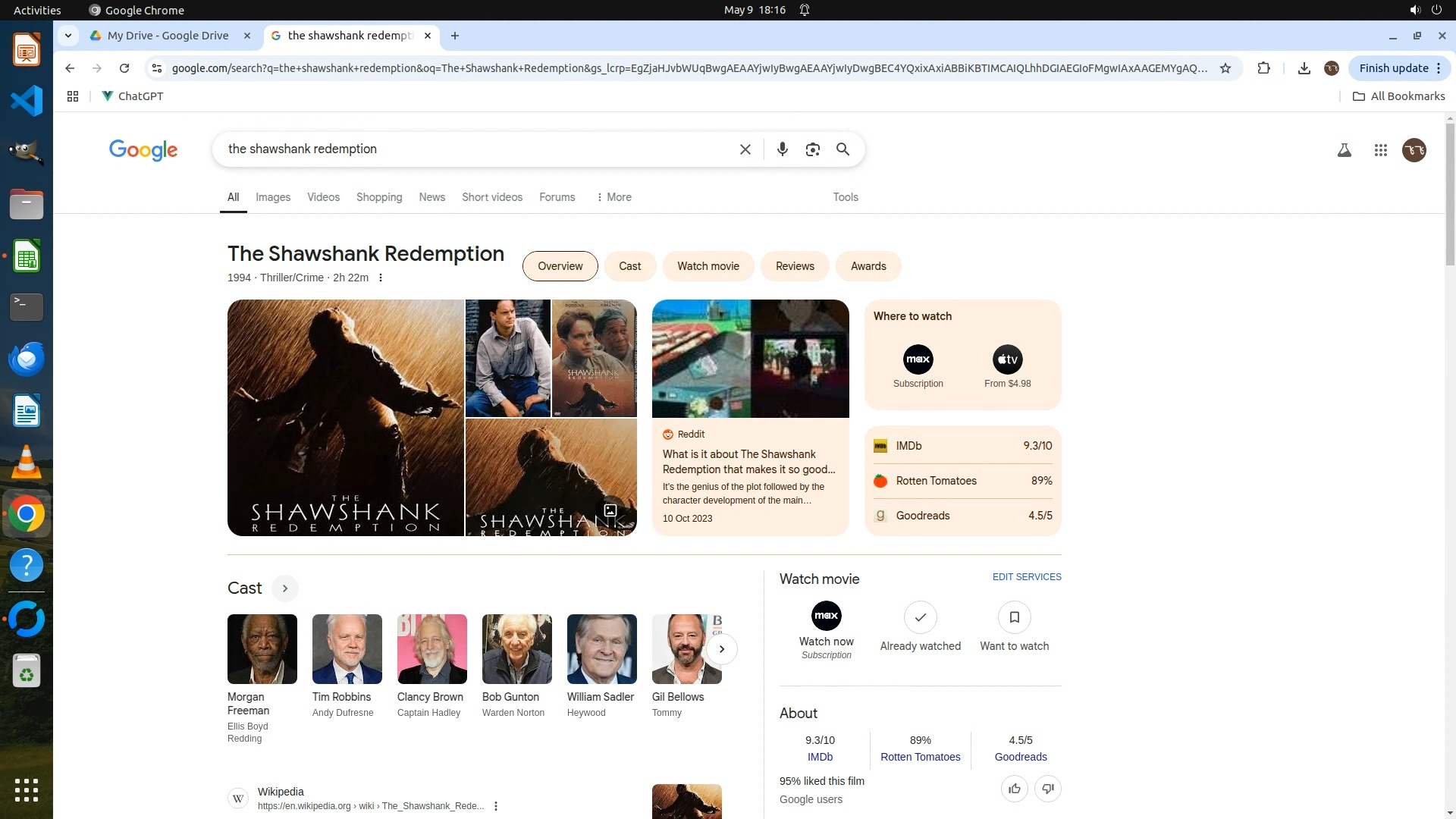Click the Apple TV icon
The width and height of the screenshot is (1456, 819).
point(1007,359)
